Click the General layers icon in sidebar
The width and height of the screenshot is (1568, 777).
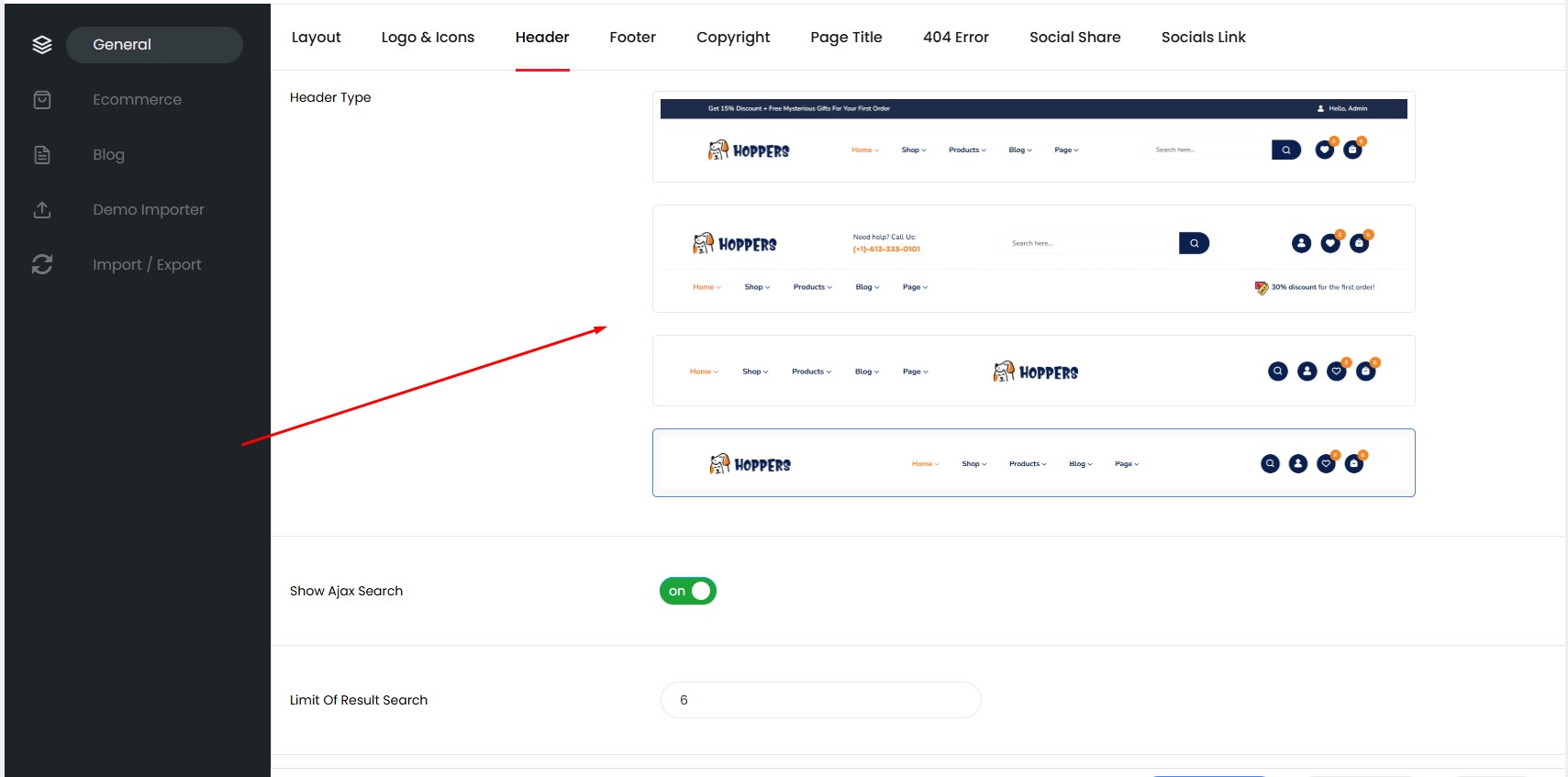click(42, 45)
